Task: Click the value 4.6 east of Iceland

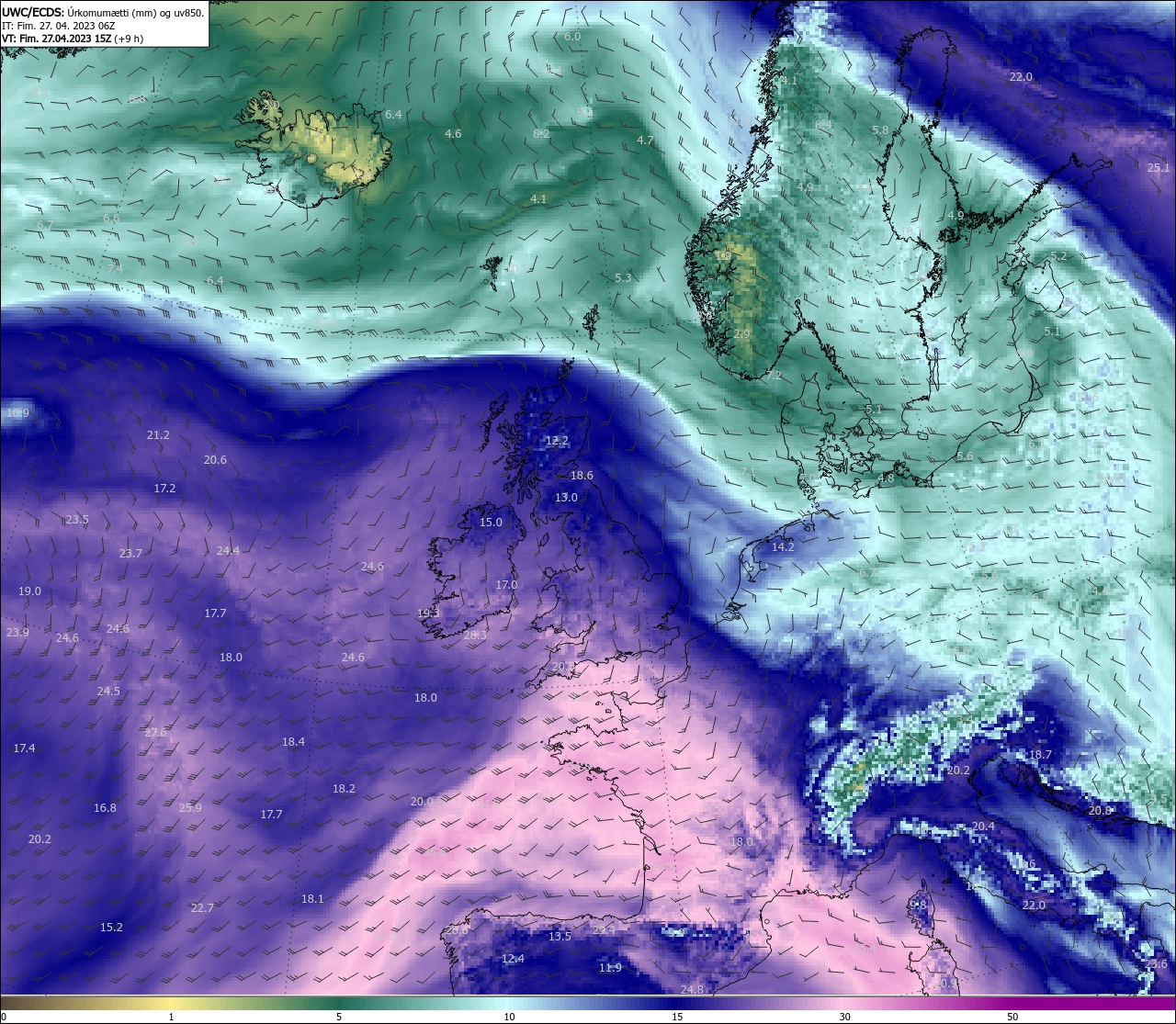Action: 453,134
